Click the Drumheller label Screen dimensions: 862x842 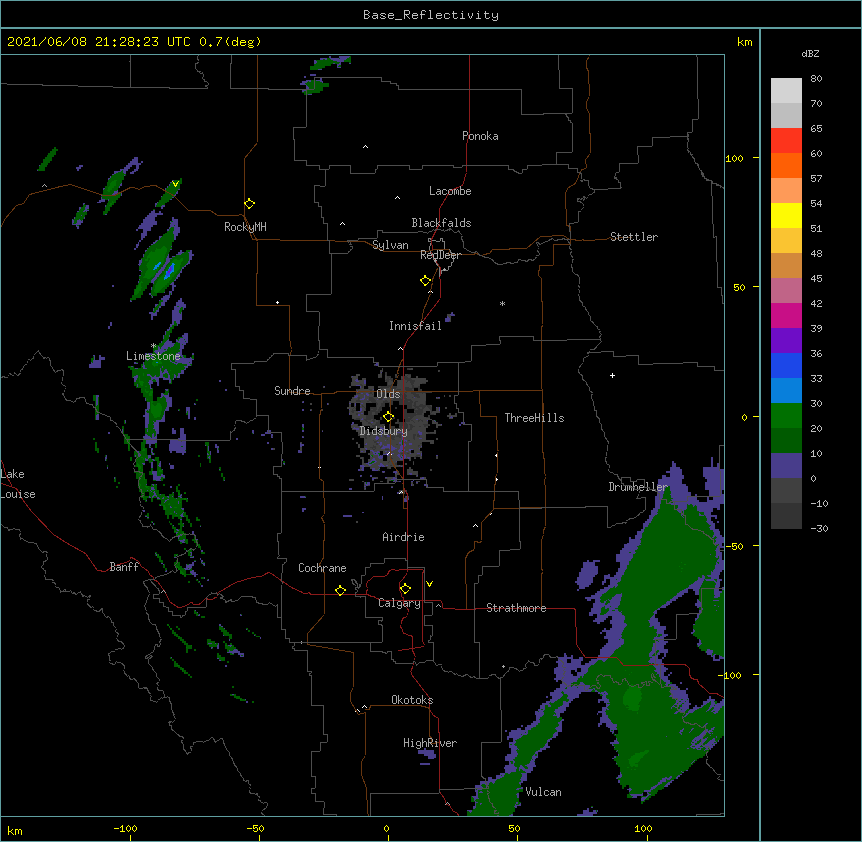coord(638,487)
